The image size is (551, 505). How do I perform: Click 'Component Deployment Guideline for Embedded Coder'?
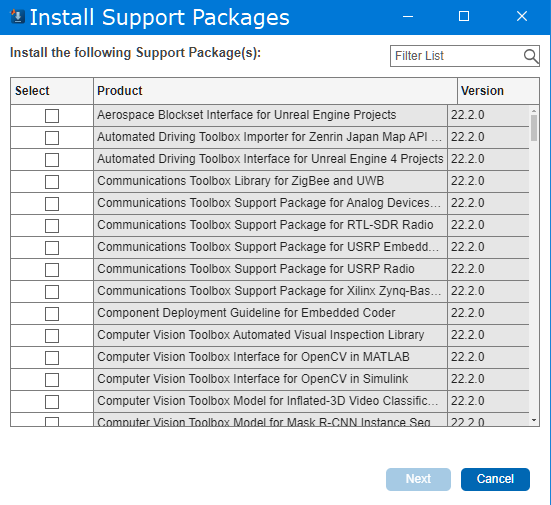(x=246, y=313)
